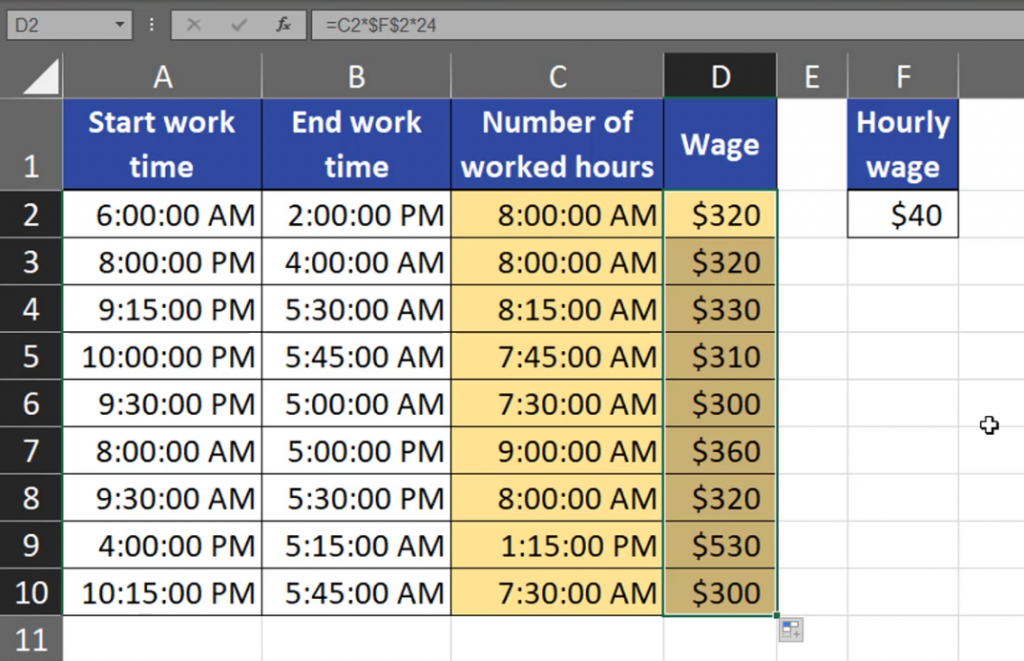The width and height of the screenshot is (1024, 661).
Task: Open the Name Box dropdown arrow
Action: (122, 26)
